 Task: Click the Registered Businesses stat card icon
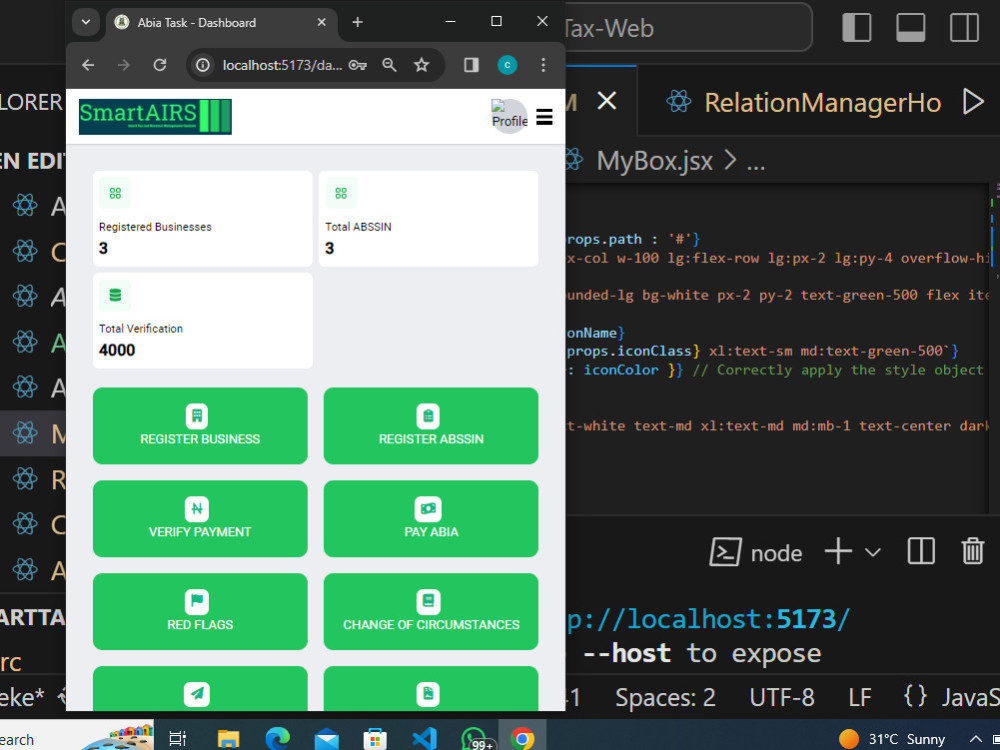click(x=115, y=193)
